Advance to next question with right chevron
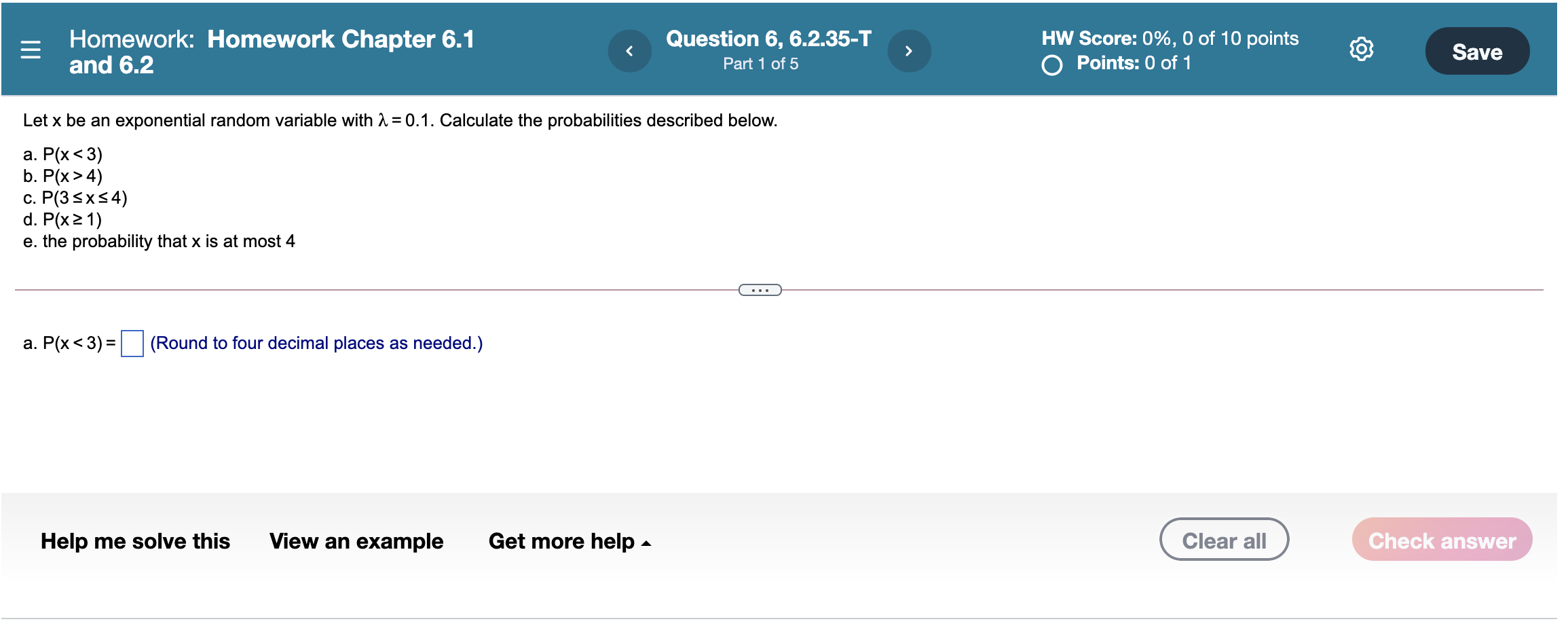The width and height of the screenshot is (1568, 626). 909,50
